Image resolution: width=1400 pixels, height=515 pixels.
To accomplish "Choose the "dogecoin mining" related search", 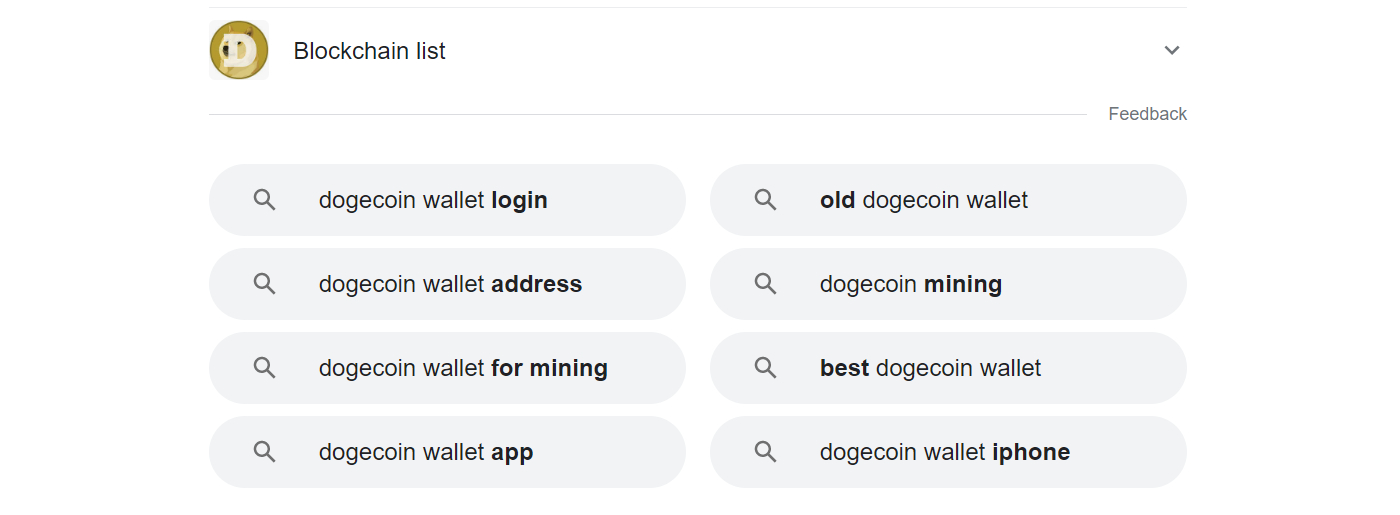I will (x=911, y=284).
